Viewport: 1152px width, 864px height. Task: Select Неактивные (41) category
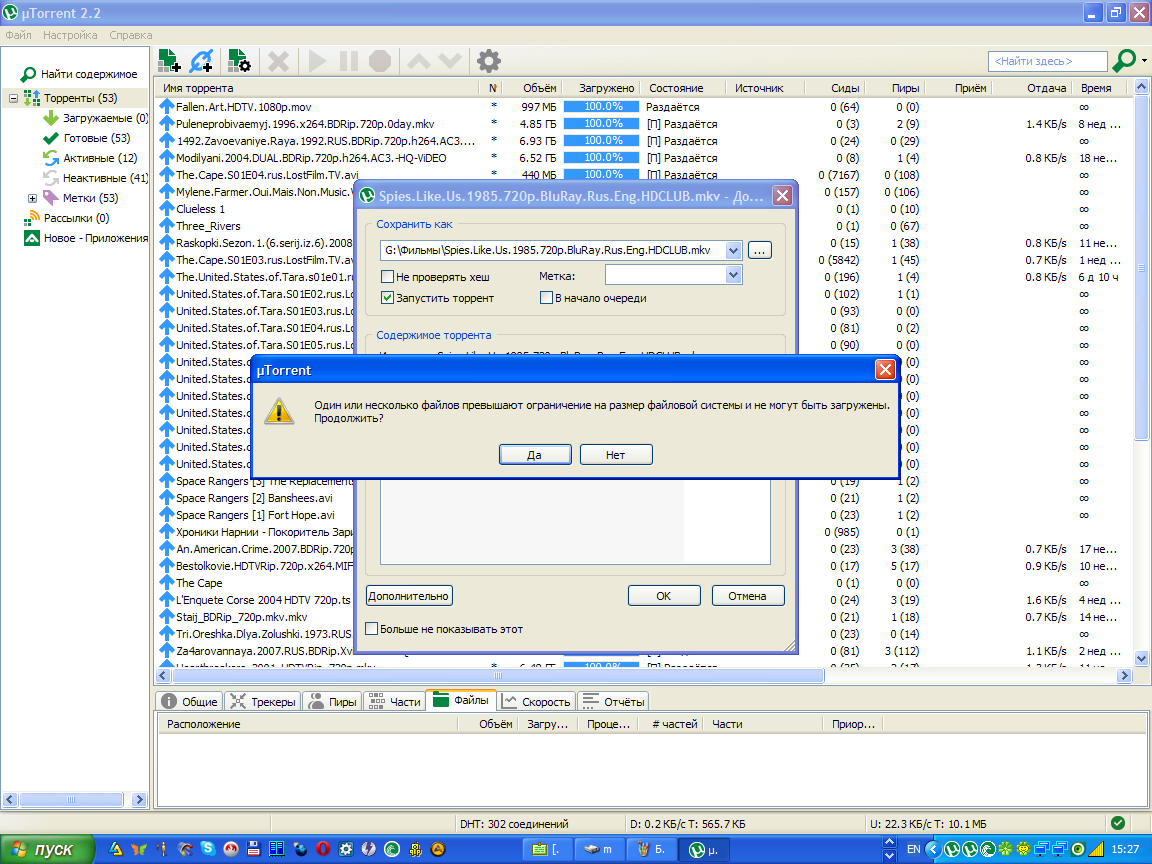click(96, 178)
